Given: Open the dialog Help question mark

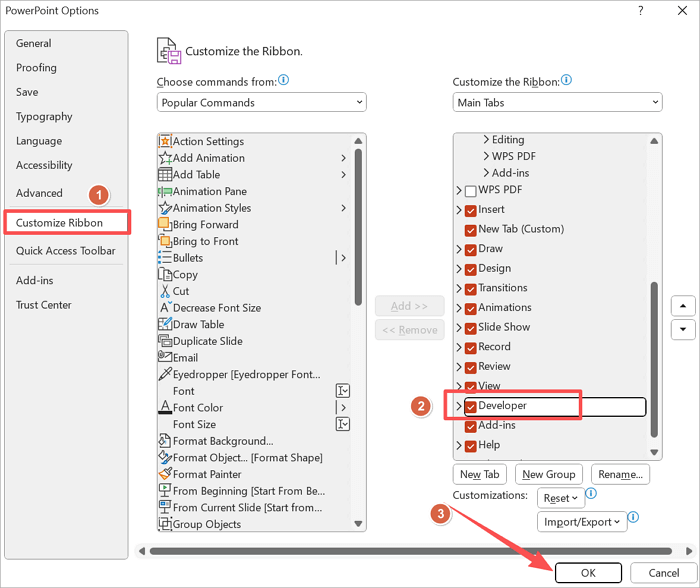Looking at the screenshot, I should [641, 11].
